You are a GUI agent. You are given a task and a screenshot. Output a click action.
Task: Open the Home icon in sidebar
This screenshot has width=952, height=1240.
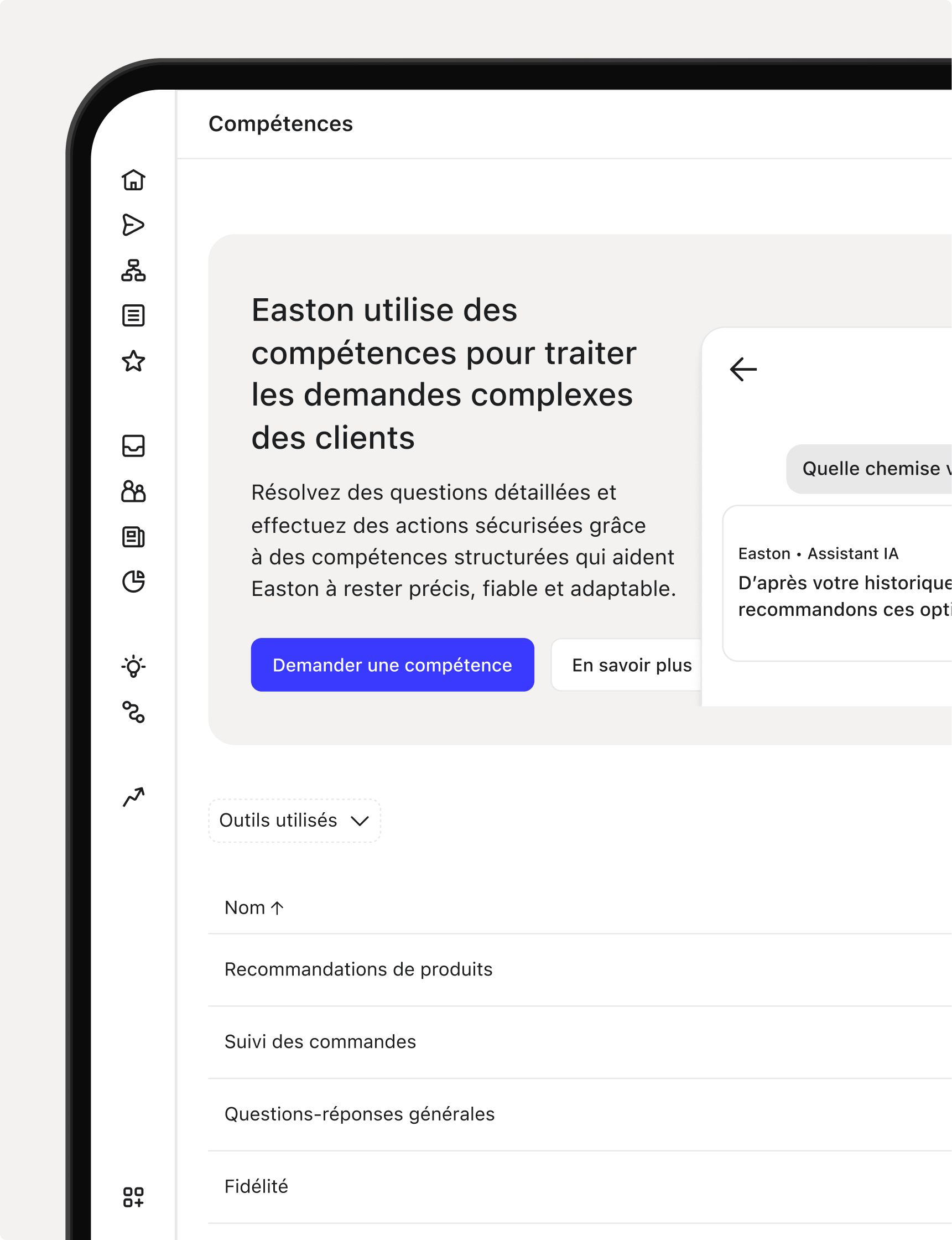[133, 180]
